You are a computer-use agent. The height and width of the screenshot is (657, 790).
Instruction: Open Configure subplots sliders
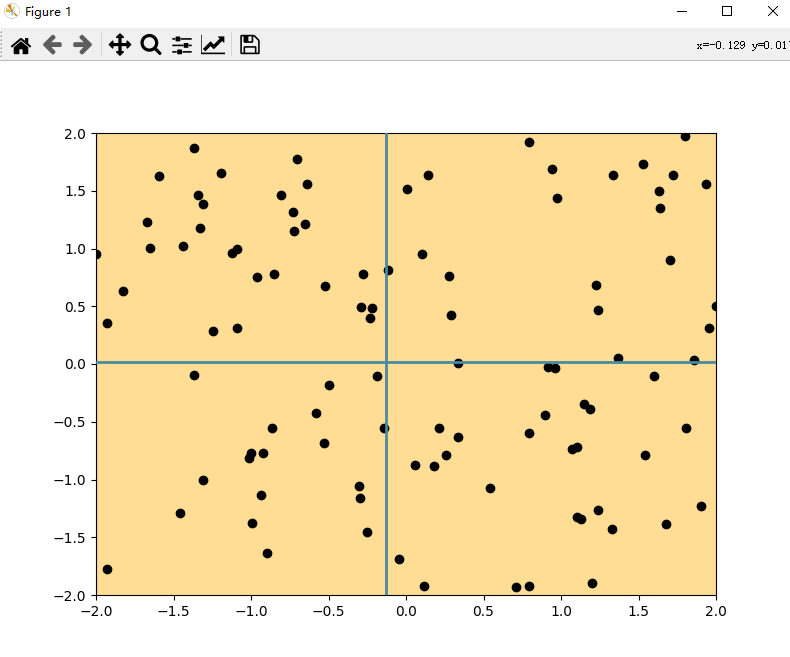tap(182, 45)
